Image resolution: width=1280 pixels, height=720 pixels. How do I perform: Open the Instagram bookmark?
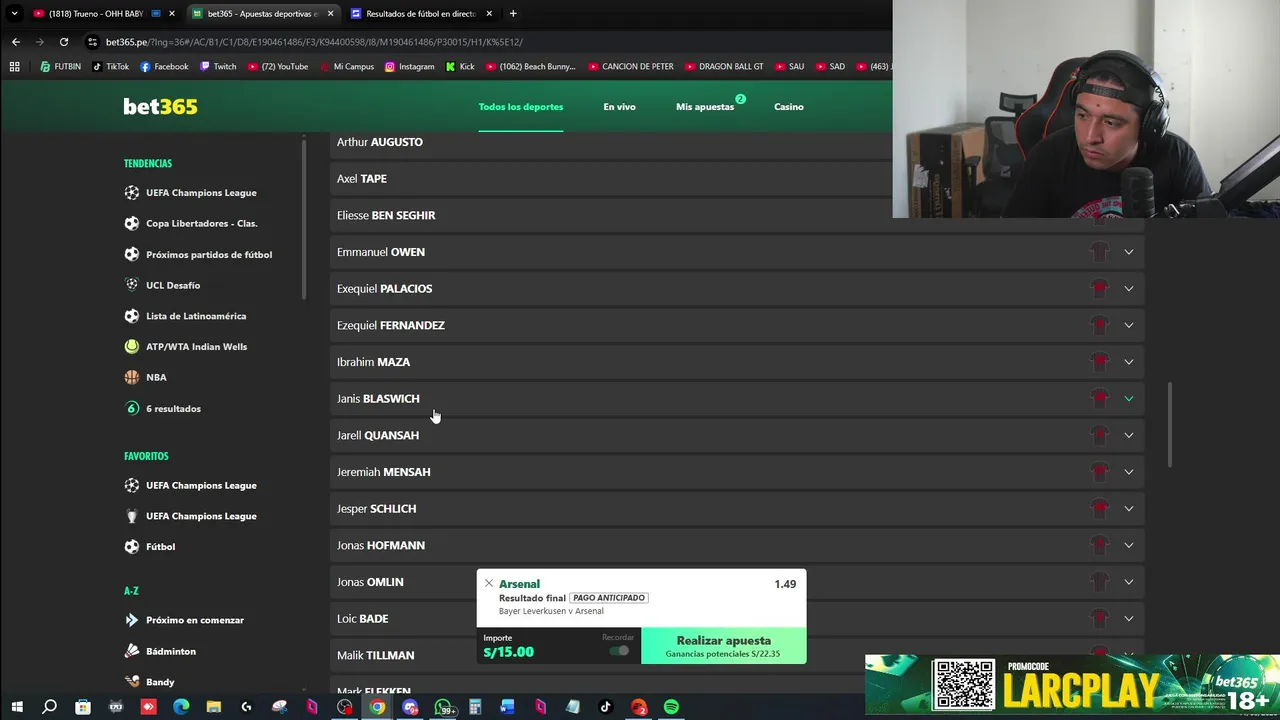click(409, 67)
